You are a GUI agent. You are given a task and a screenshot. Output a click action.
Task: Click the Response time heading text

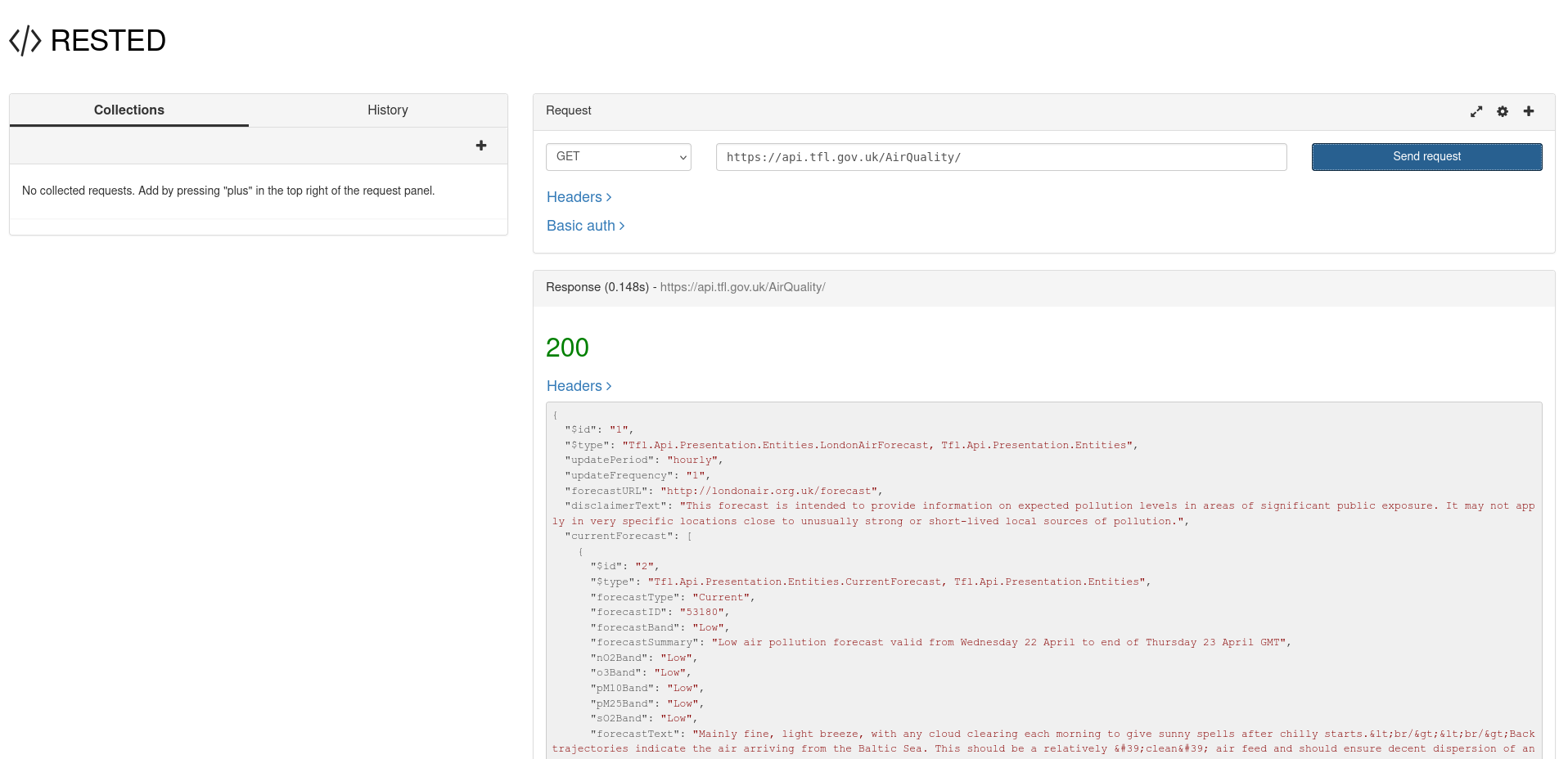[597, 287]
